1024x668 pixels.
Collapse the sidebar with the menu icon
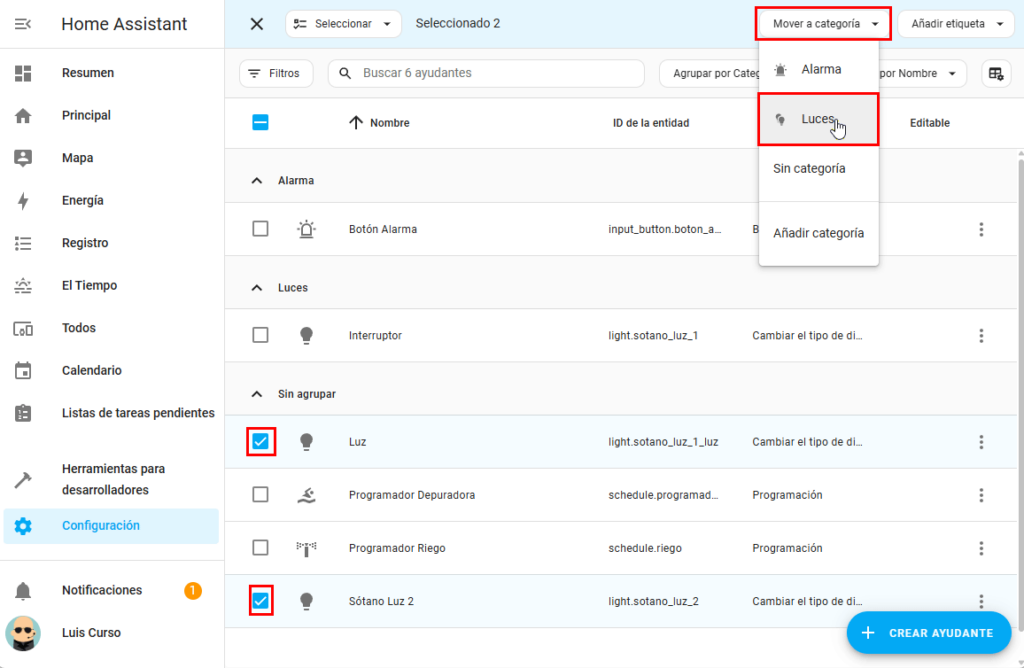coord(22,24)
